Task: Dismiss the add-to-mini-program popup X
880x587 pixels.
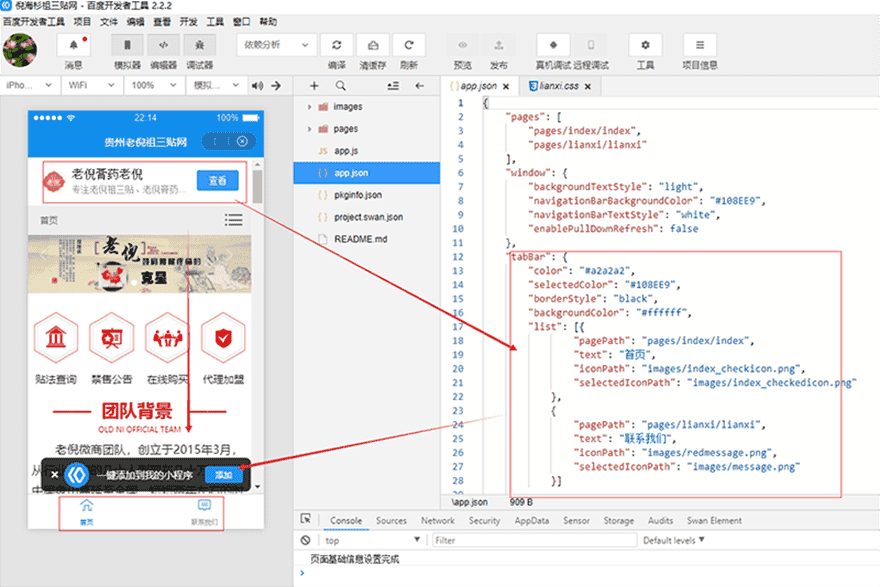Action: click(x=54, y=475)
